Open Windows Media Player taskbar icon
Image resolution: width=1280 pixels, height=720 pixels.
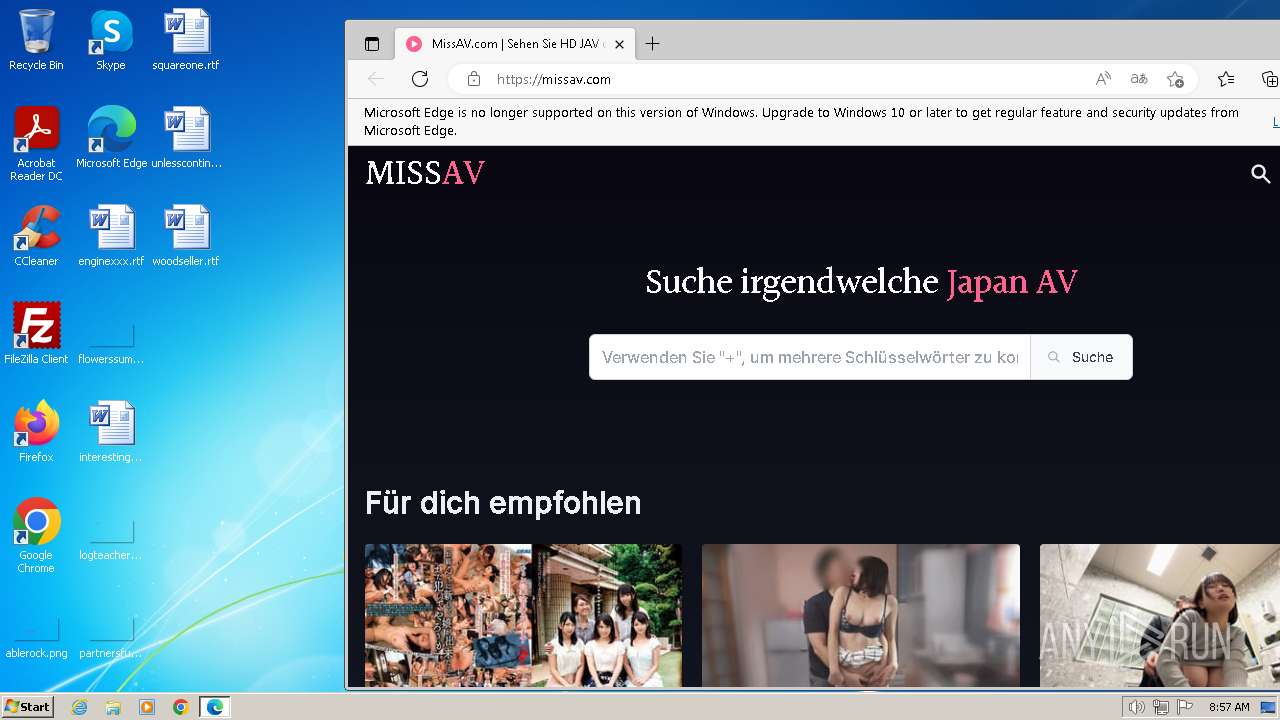147,707
